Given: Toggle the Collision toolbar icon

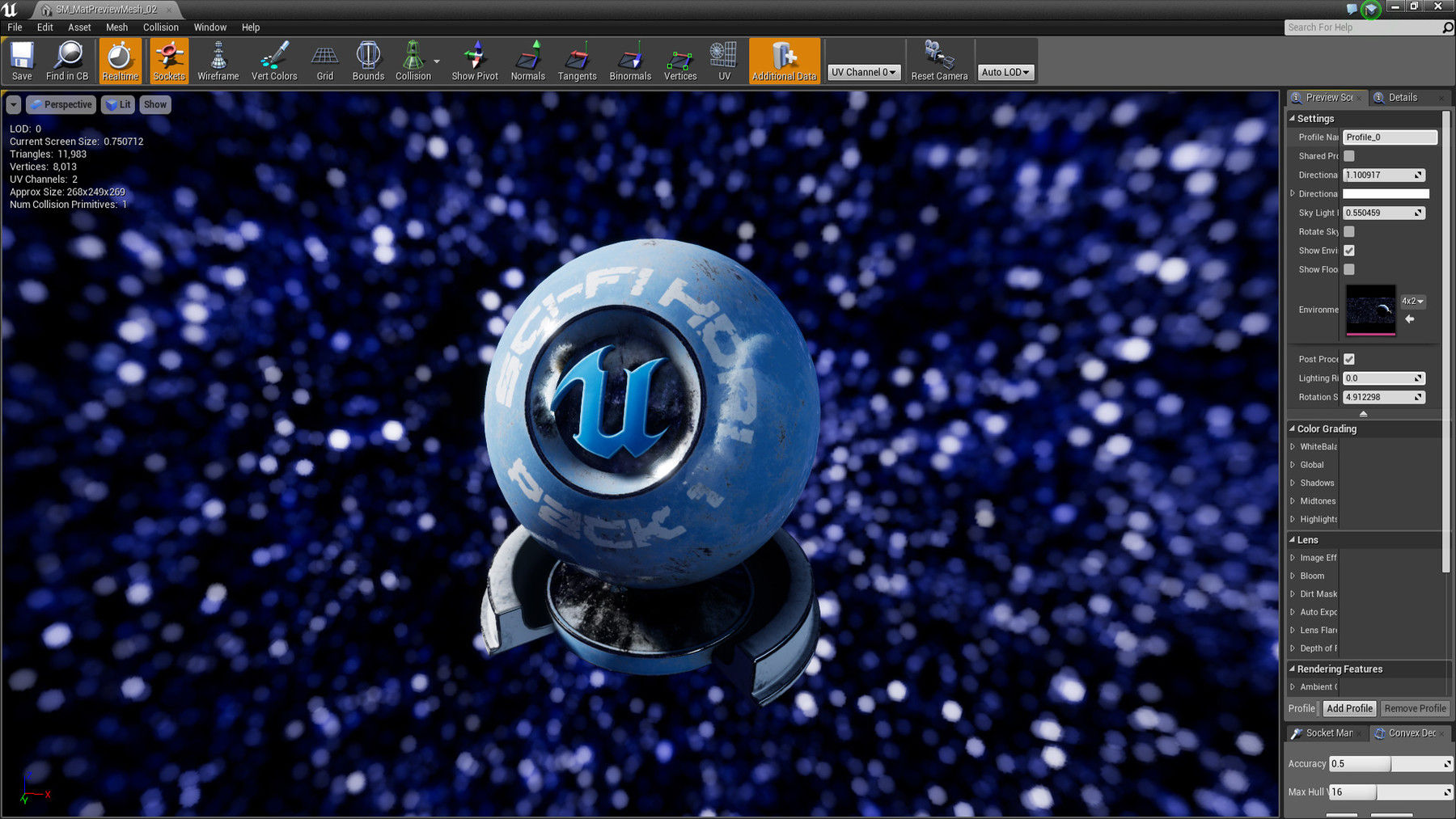Looking at the screenshot, I should 413,61.
